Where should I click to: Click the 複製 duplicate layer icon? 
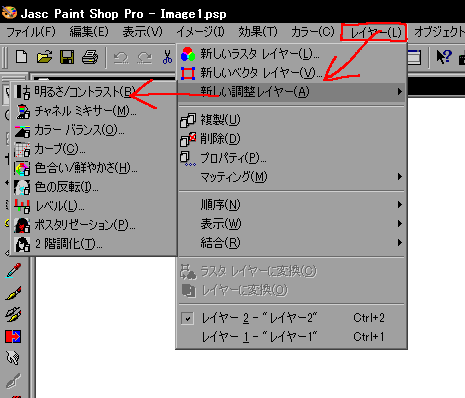point(188,120)
